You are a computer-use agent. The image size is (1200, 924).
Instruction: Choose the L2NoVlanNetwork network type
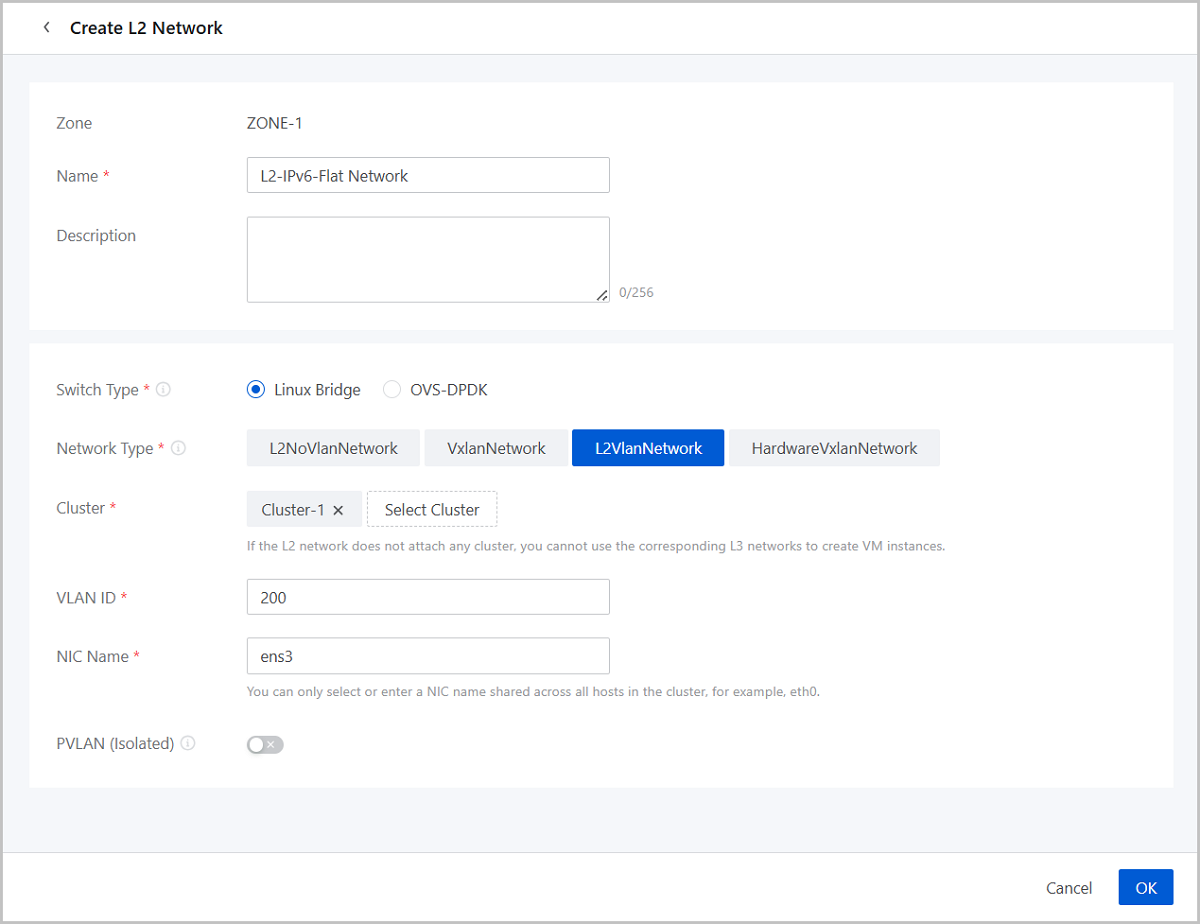click(x=333, y=449)
